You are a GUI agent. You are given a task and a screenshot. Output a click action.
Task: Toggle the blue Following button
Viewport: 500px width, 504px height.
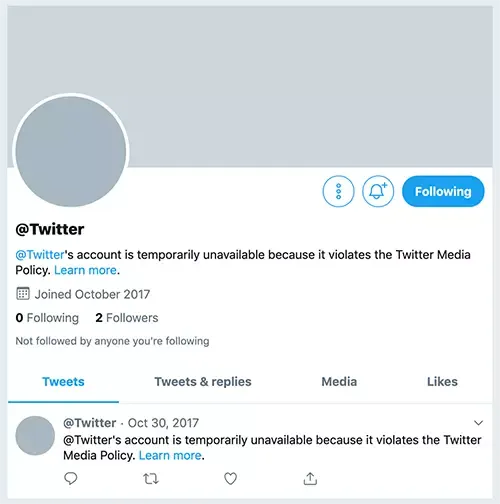click(x=443, y=191)
